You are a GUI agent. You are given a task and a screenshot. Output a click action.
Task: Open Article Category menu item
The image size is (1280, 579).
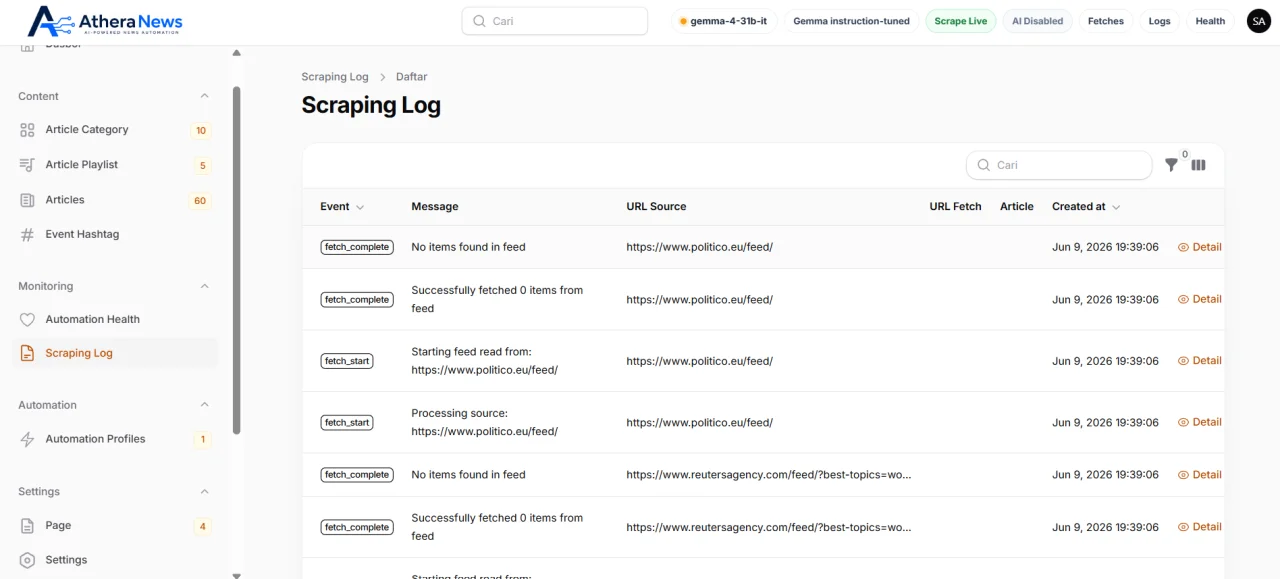[114, 130]
